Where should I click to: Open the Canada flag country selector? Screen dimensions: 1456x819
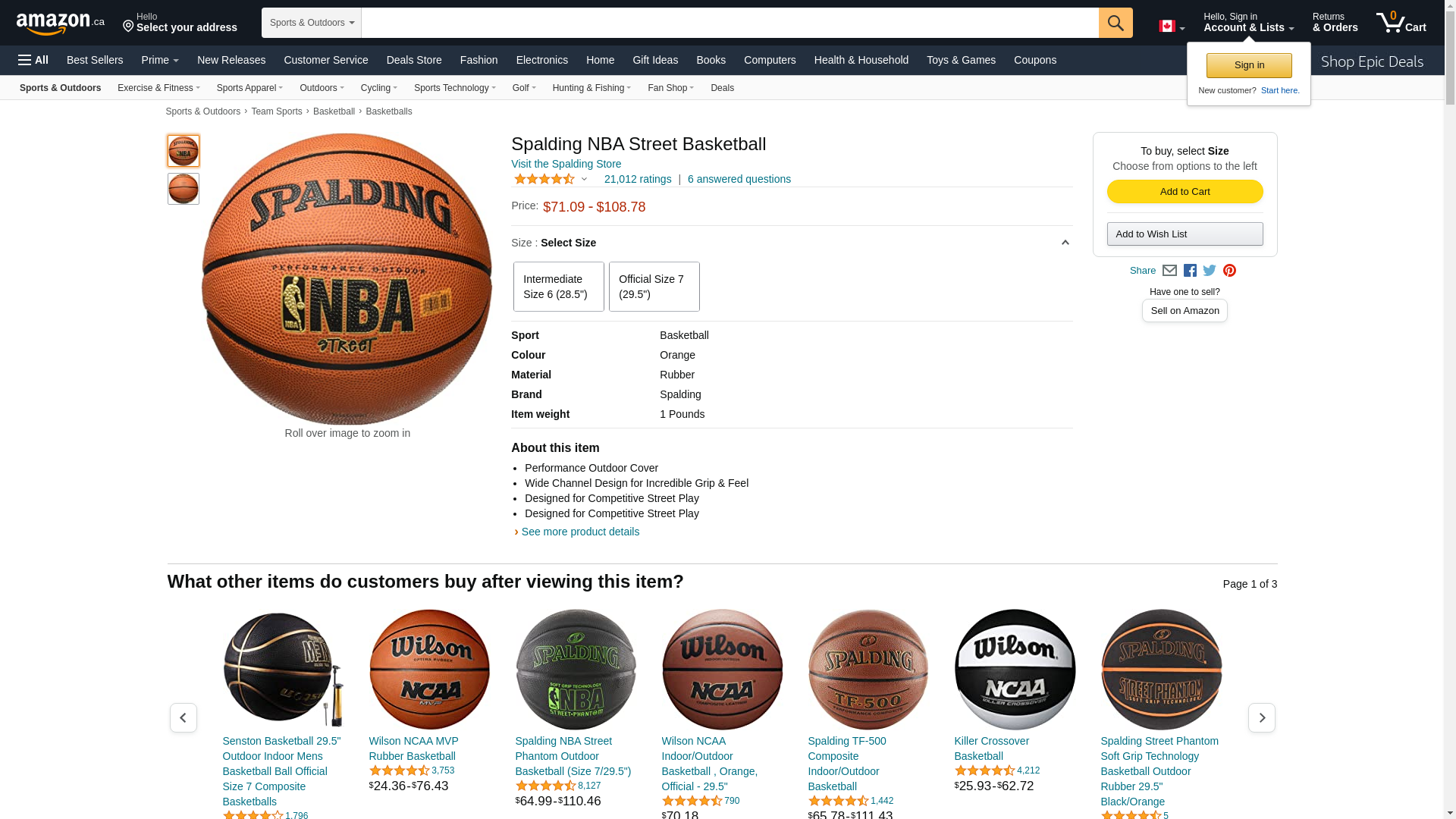pyautogui.click(x=1172, y=27)
